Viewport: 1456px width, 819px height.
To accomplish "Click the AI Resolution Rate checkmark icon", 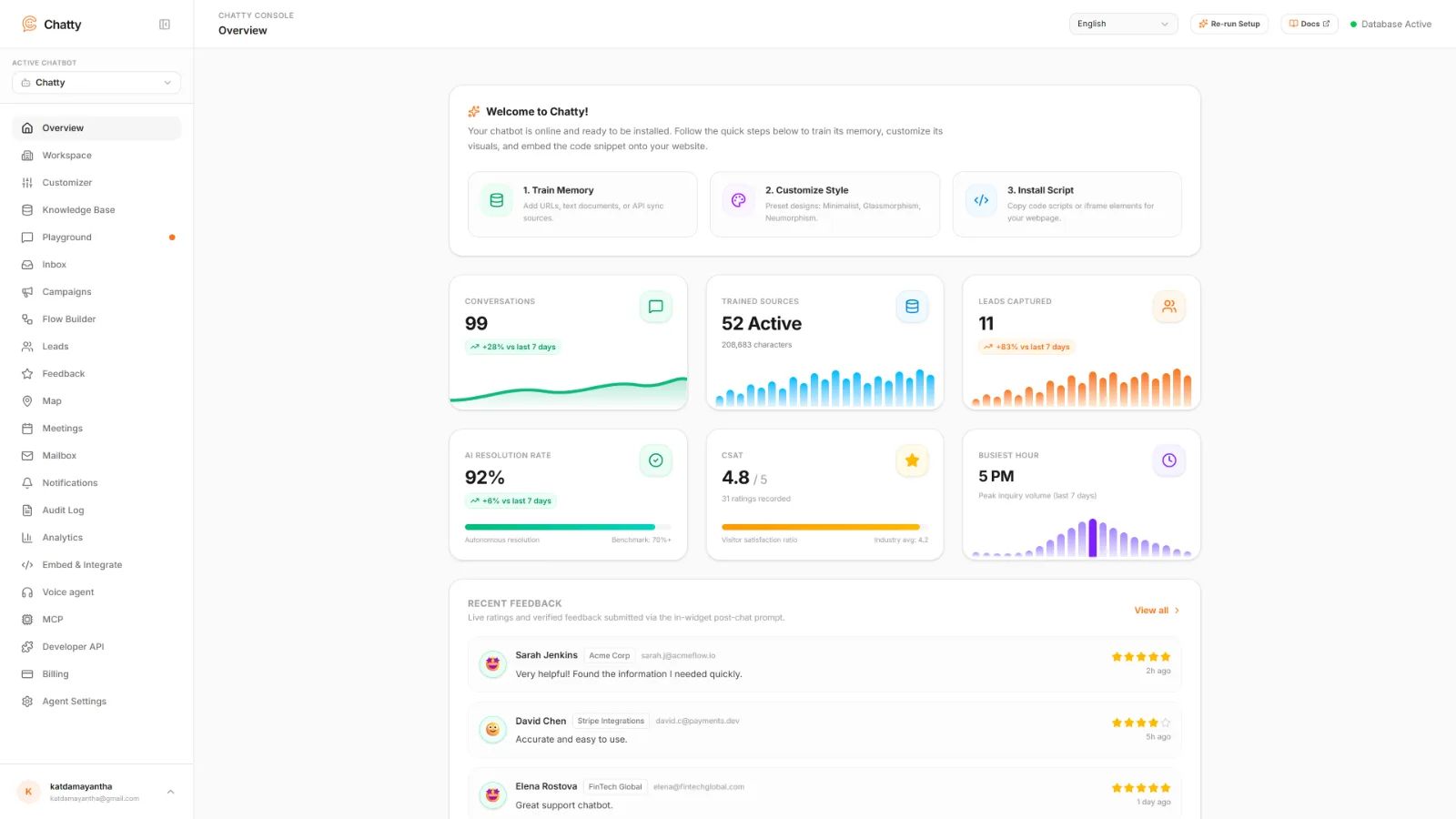I will click(655, 460).
